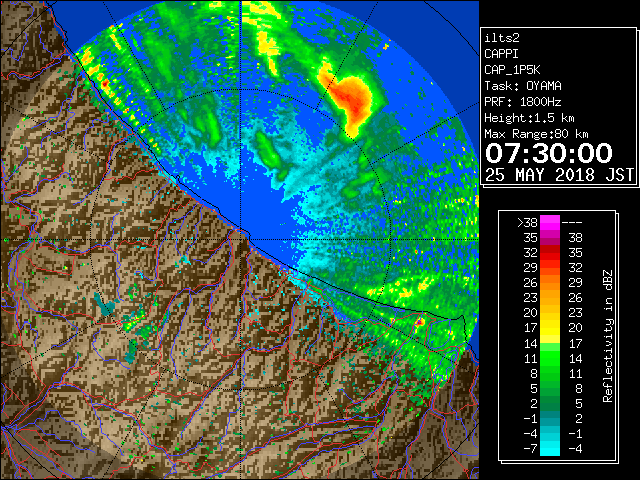Screen dimensions: 640x480
Task: Select the yellow 17–20 dBZ legend band
Action: pos(549,328)
